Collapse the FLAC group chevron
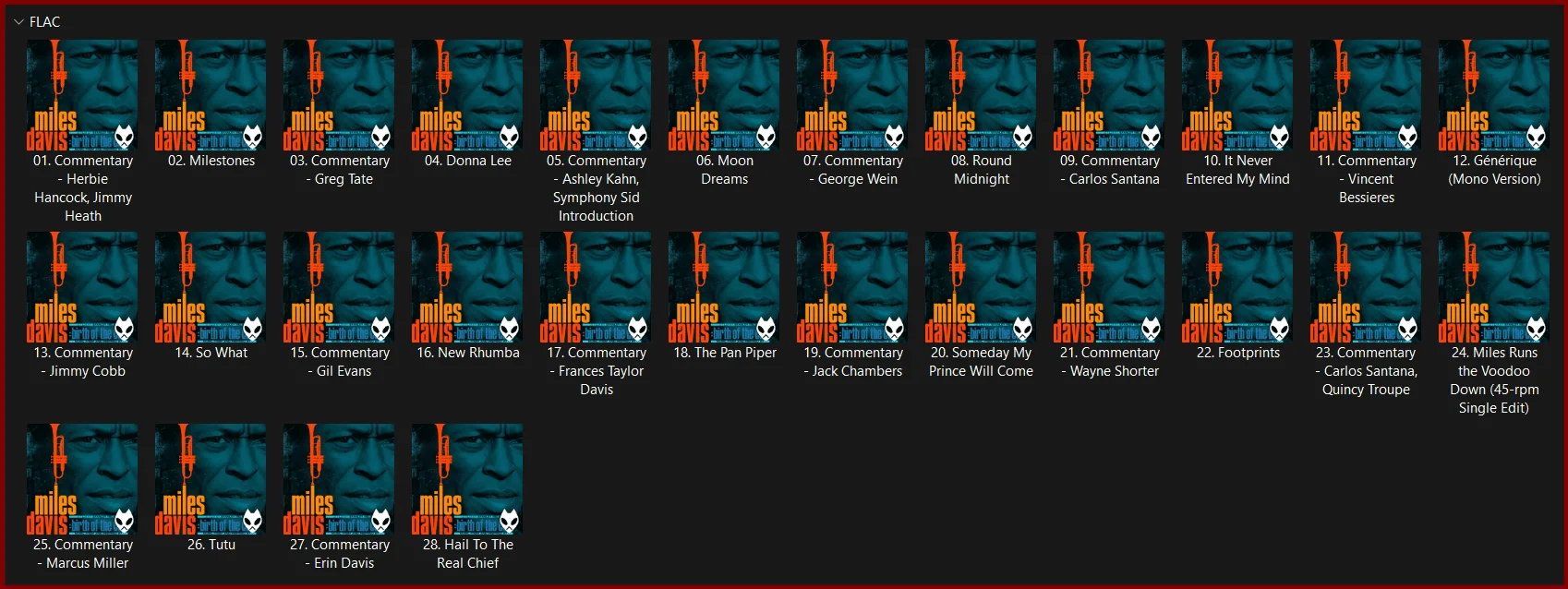 18,22
